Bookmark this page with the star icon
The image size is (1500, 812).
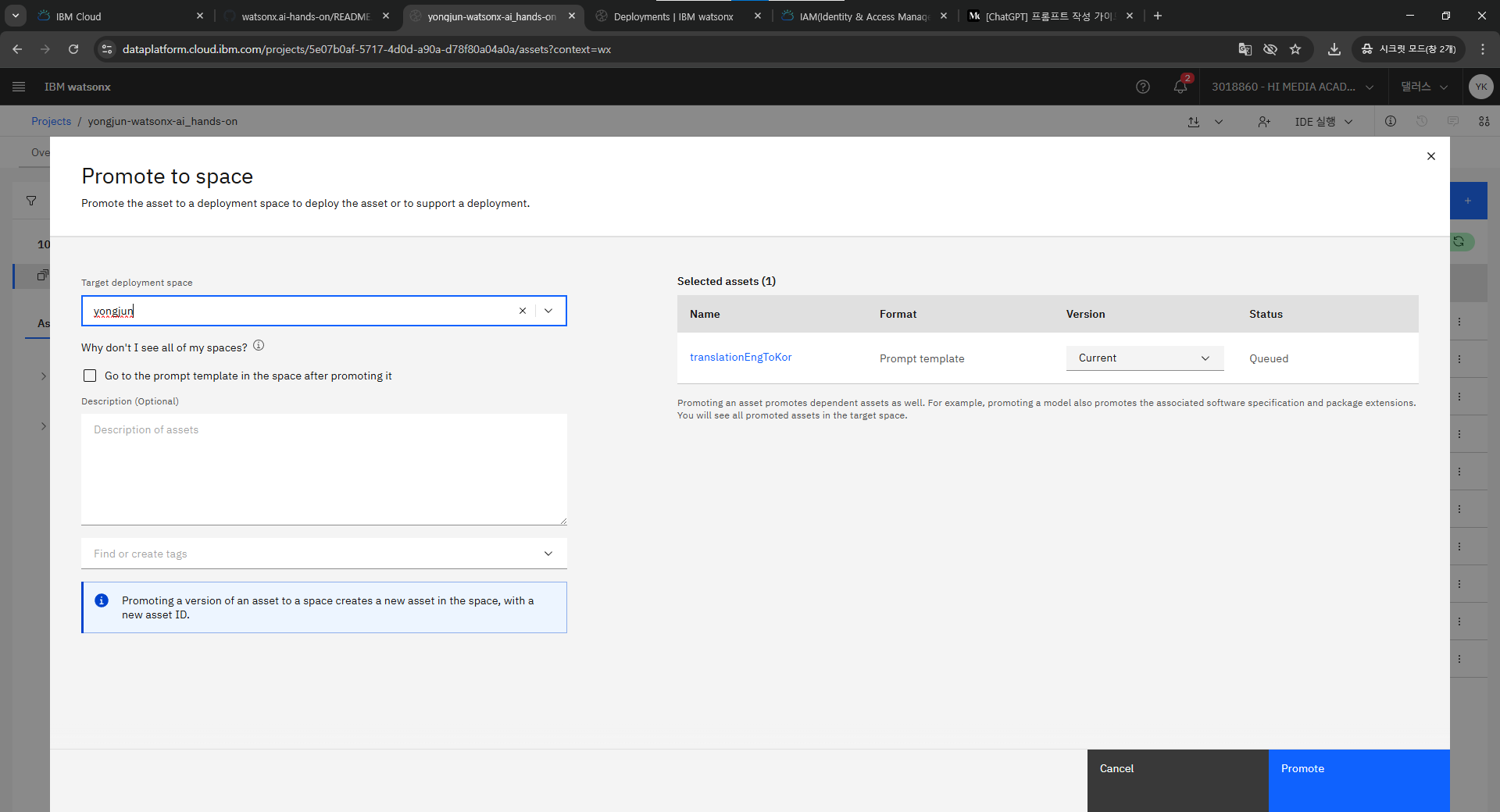(x=1295, y=49)
